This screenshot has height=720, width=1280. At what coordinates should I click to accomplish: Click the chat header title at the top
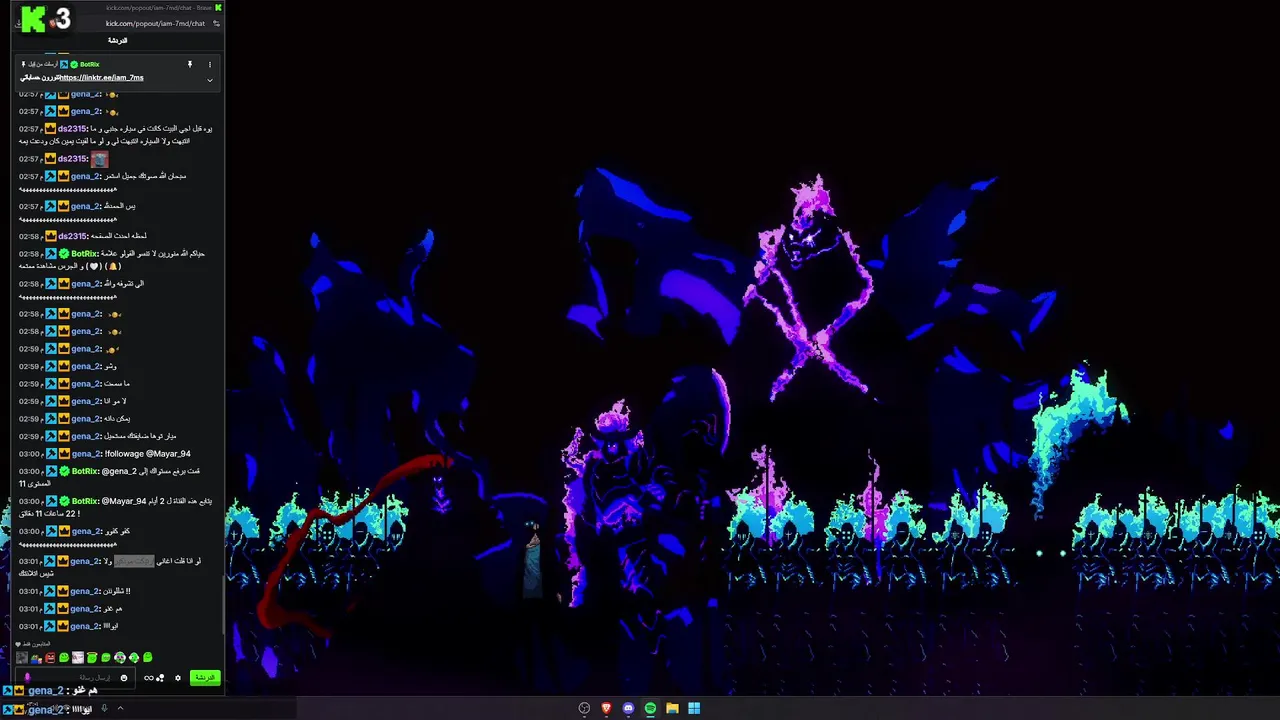tap(117, 40)
